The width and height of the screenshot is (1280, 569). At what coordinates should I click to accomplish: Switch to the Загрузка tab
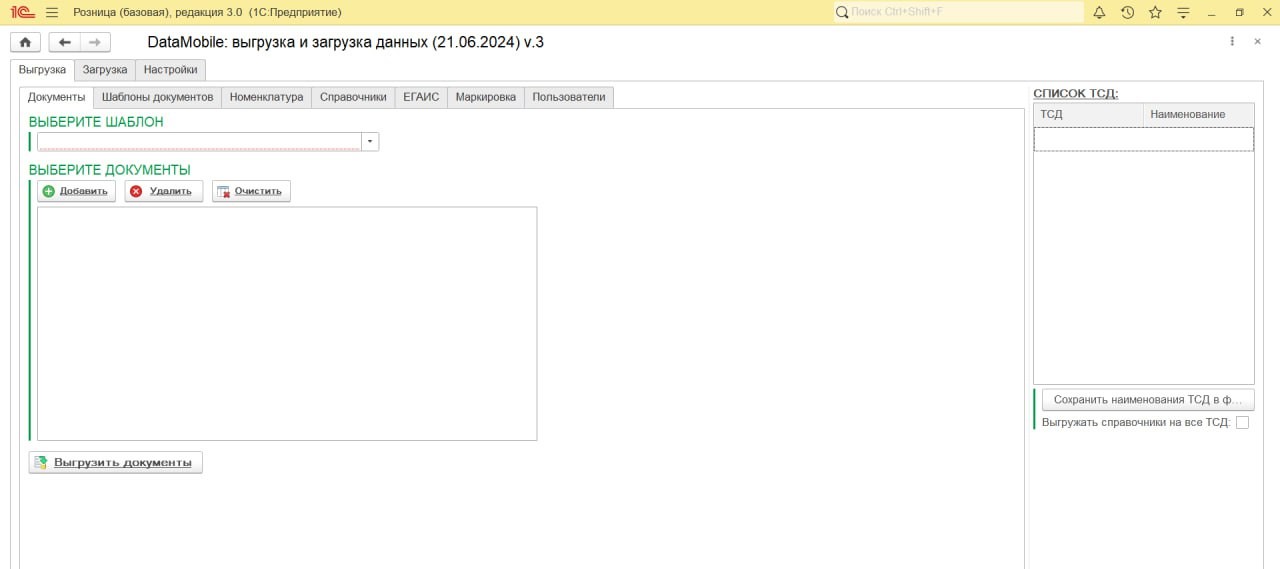point(105,70)
